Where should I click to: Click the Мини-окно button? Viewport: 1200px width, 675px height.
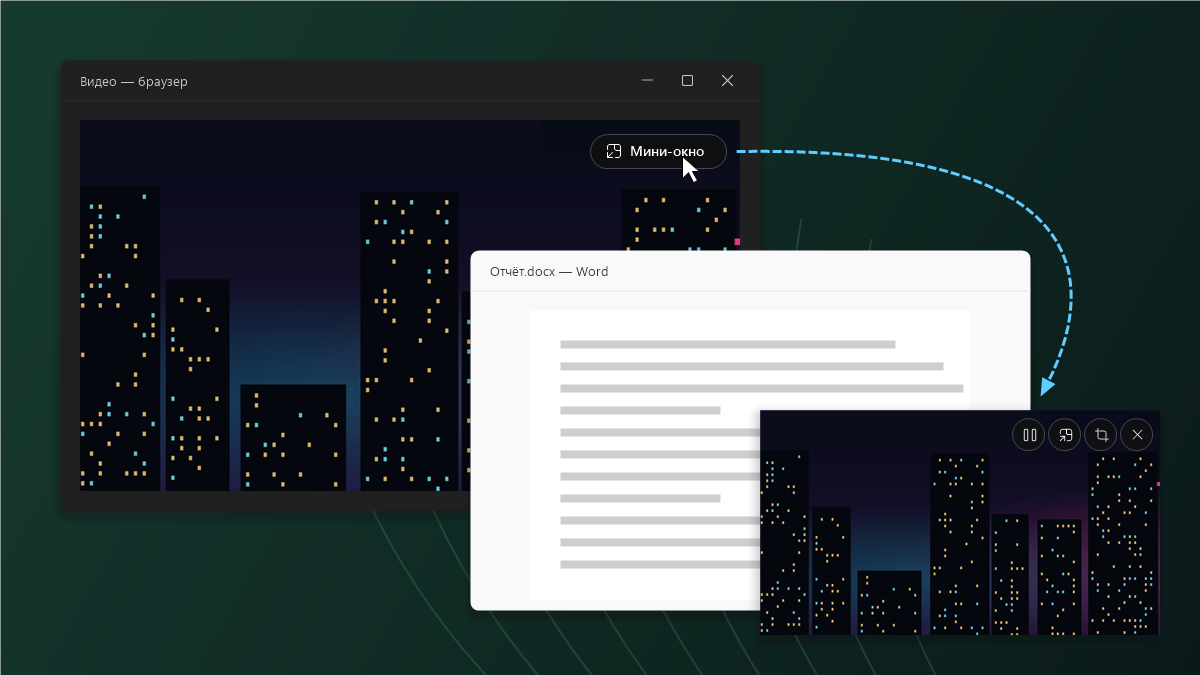(x=658, y=151)
